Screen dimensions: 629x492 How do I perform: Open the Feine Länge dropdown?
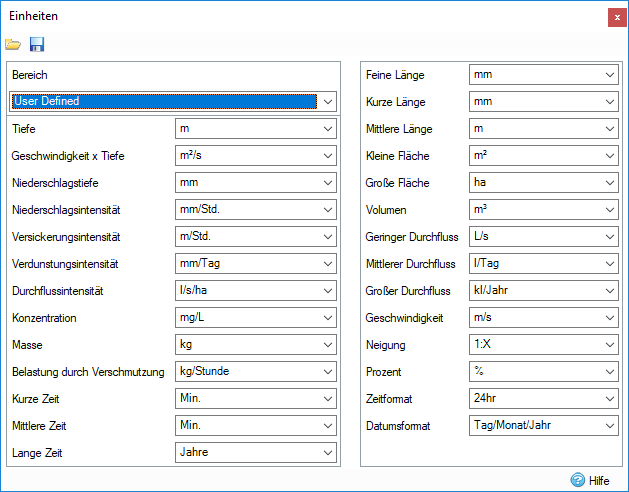[610, 75]
